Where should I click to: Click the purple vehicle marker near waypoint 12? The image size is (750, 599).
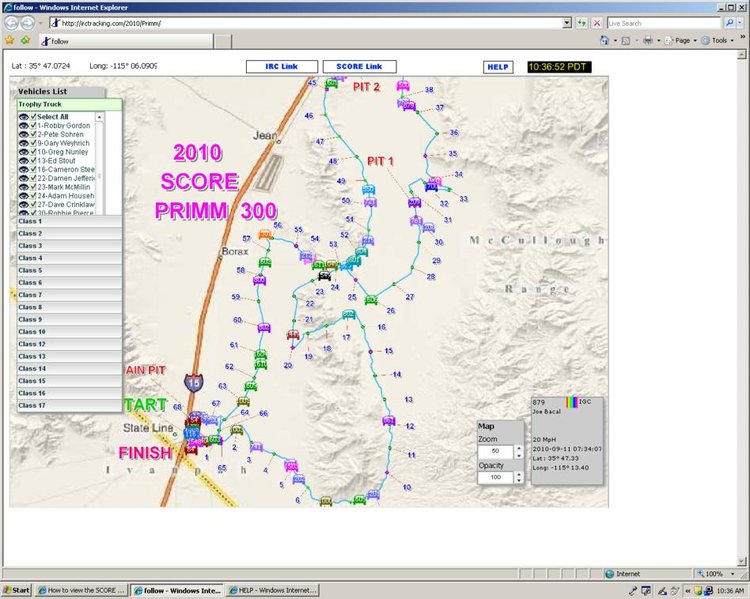click(x=389, y=421)
